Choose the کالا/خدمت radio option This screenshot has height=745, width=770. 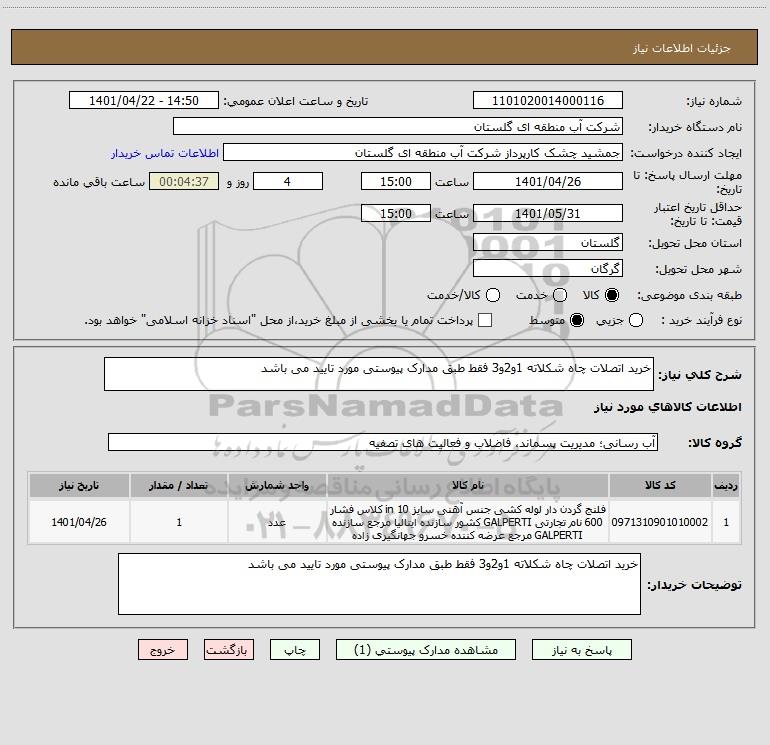pos(493,295)
